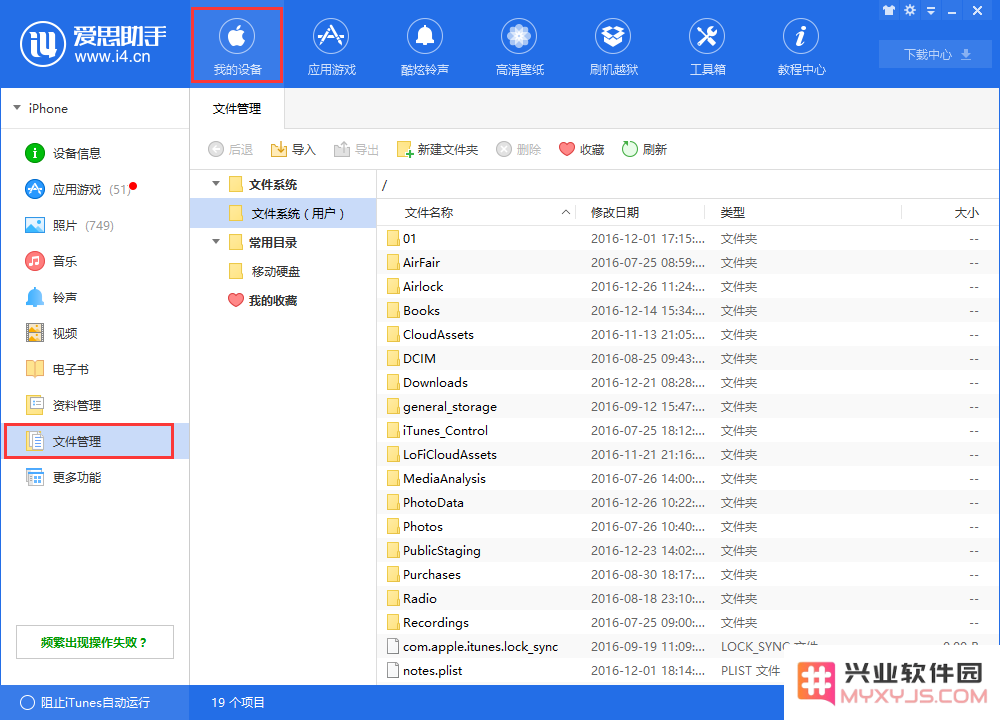1000x720 pixels.
Task: Select the notes.plist file
Action: (x=686, y=671)
